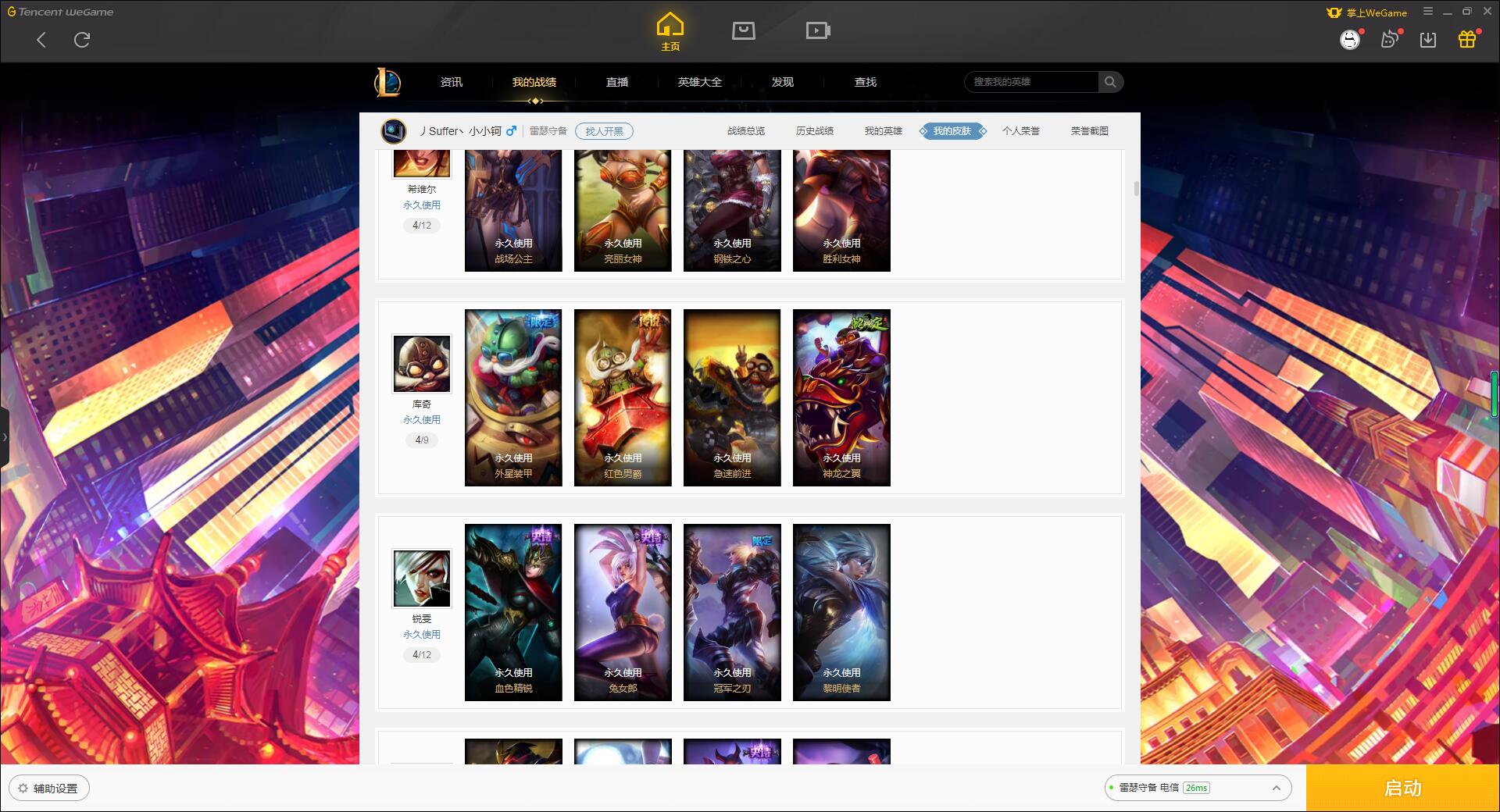Click the 4/9 skin count for 库奇
The height and width of the screenshot is (812, 1500).
click(422, 440)
